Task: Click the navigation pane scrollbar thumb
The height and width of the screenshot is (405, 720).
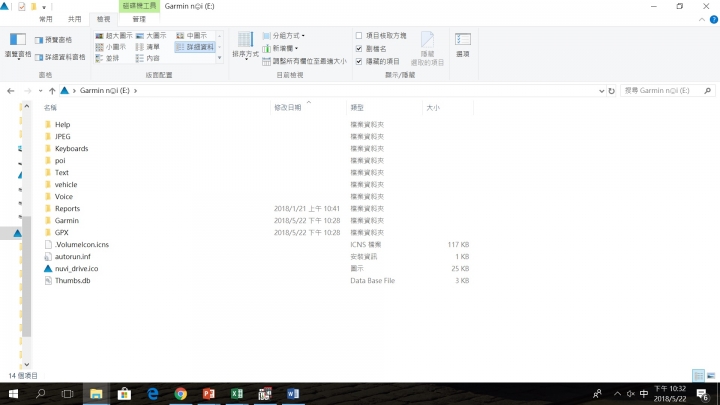Action: tap(27, 276)
